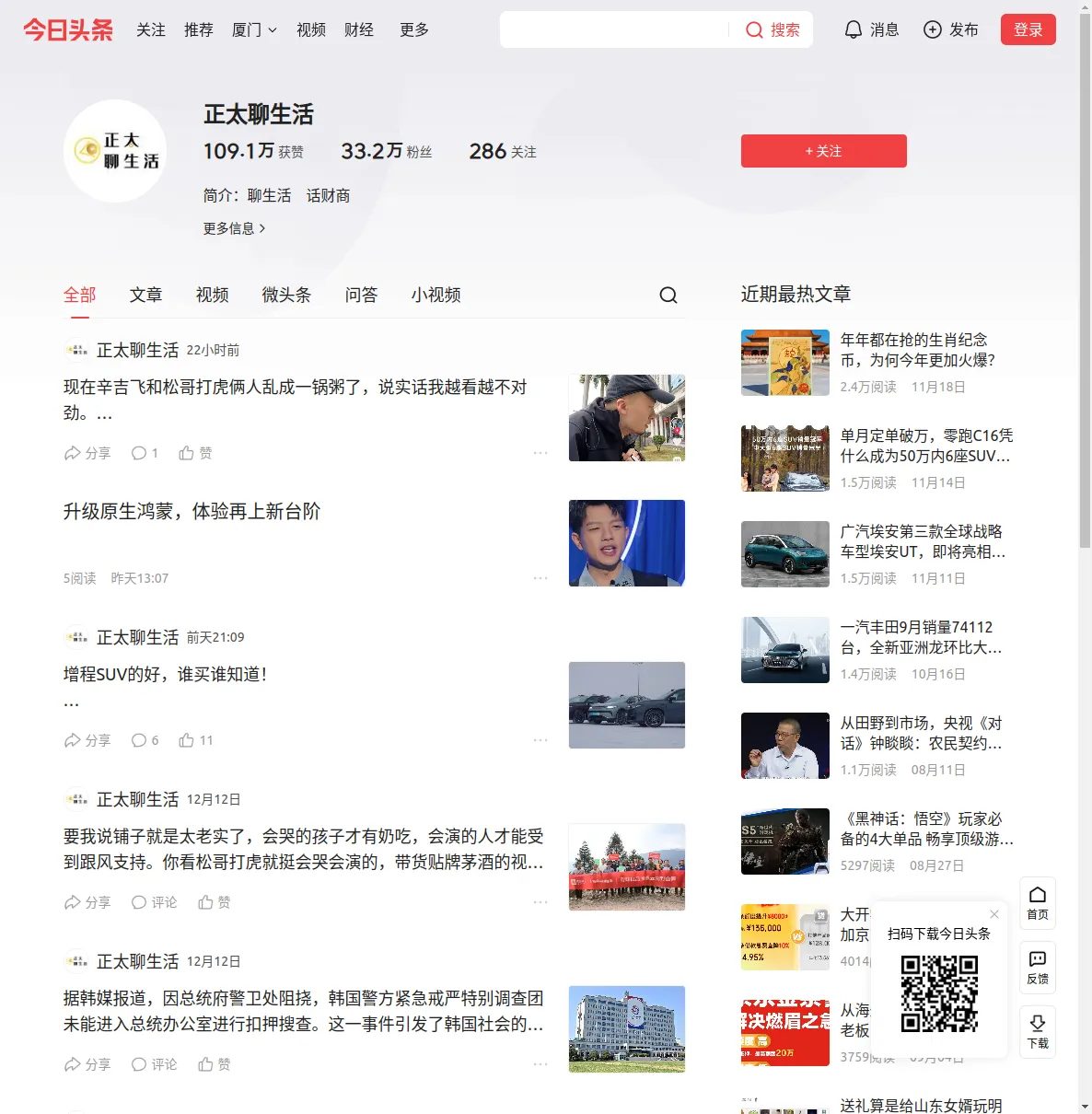1092x1114 pixels.
Task: Like the 辛吉飞和松哥 post
Action: pyautogui.click(x=195, y=453)
